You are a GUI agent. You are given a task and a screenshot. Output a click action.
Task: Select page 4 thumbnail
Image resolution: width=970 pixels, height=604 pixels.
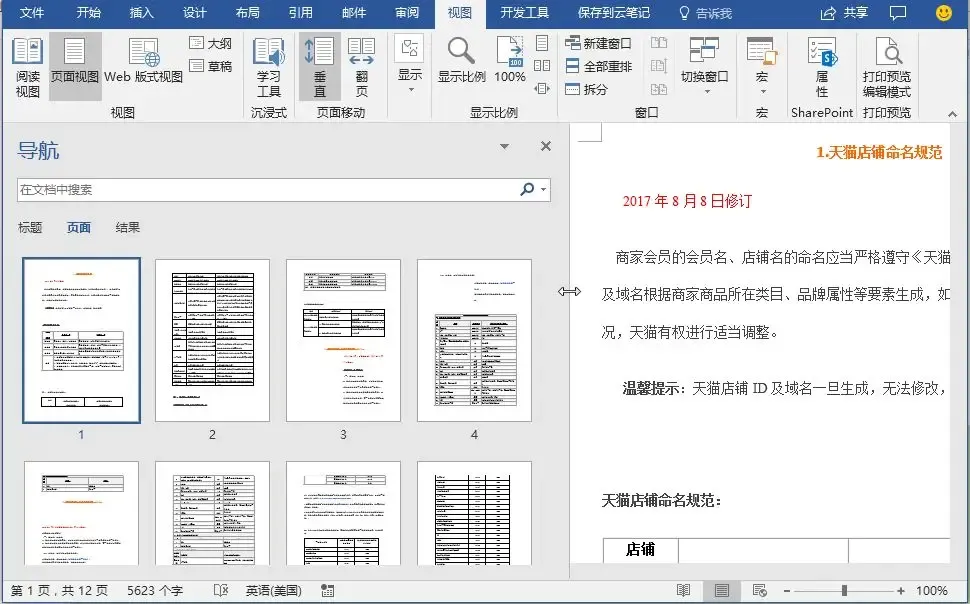(474, 340)
